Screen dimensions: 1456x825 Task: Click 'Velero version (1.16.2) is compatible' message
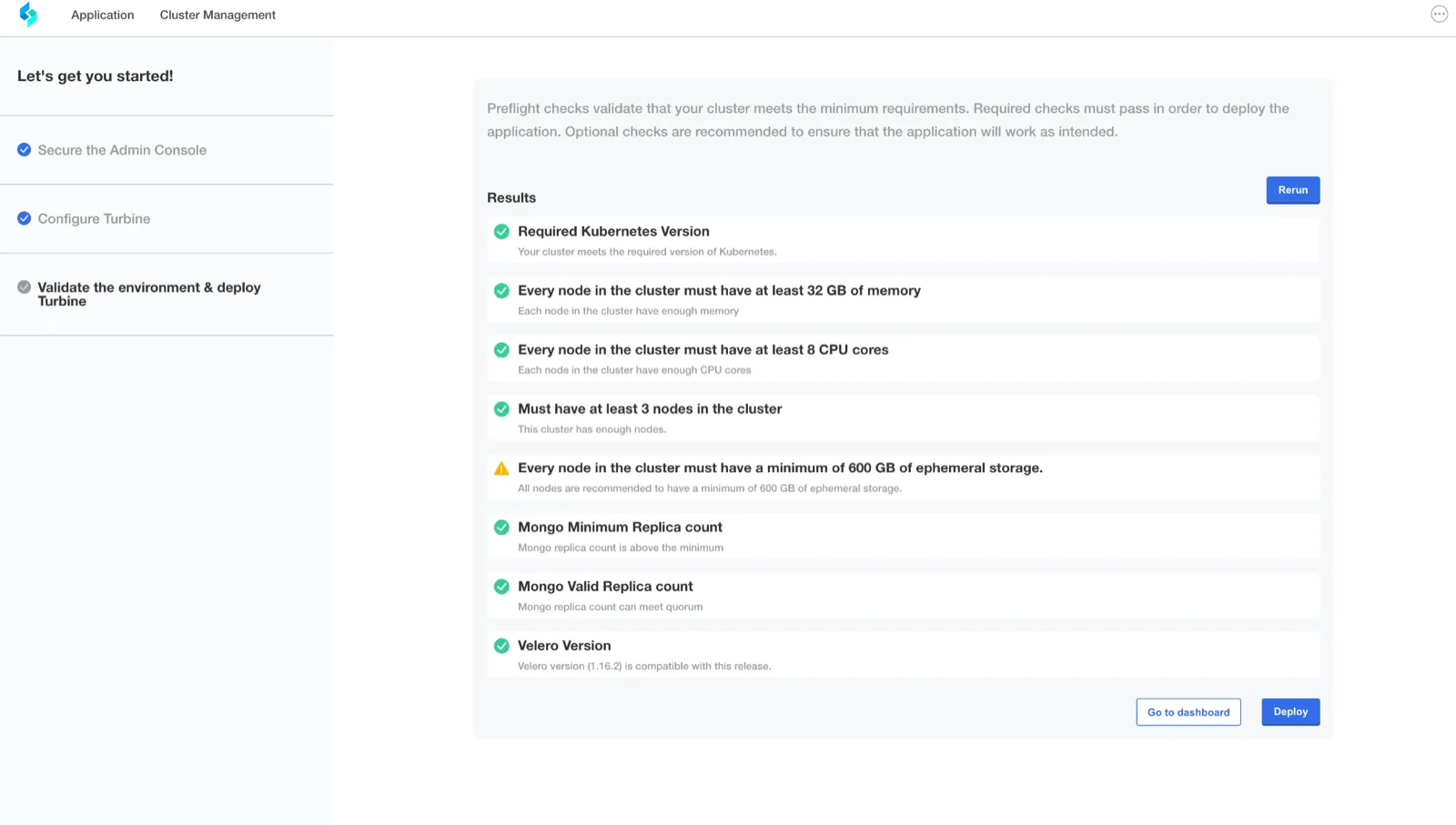click(x=644, y=666)
